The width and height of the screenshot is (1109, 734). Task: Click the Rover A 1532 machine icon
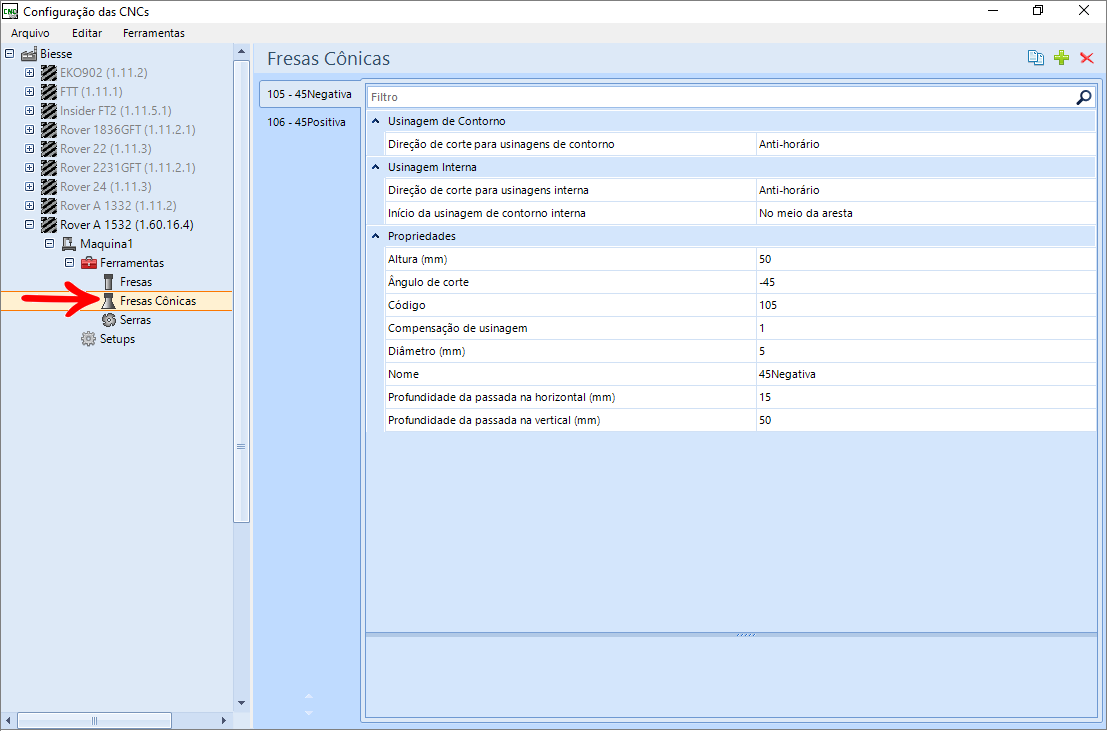[49, 225]
